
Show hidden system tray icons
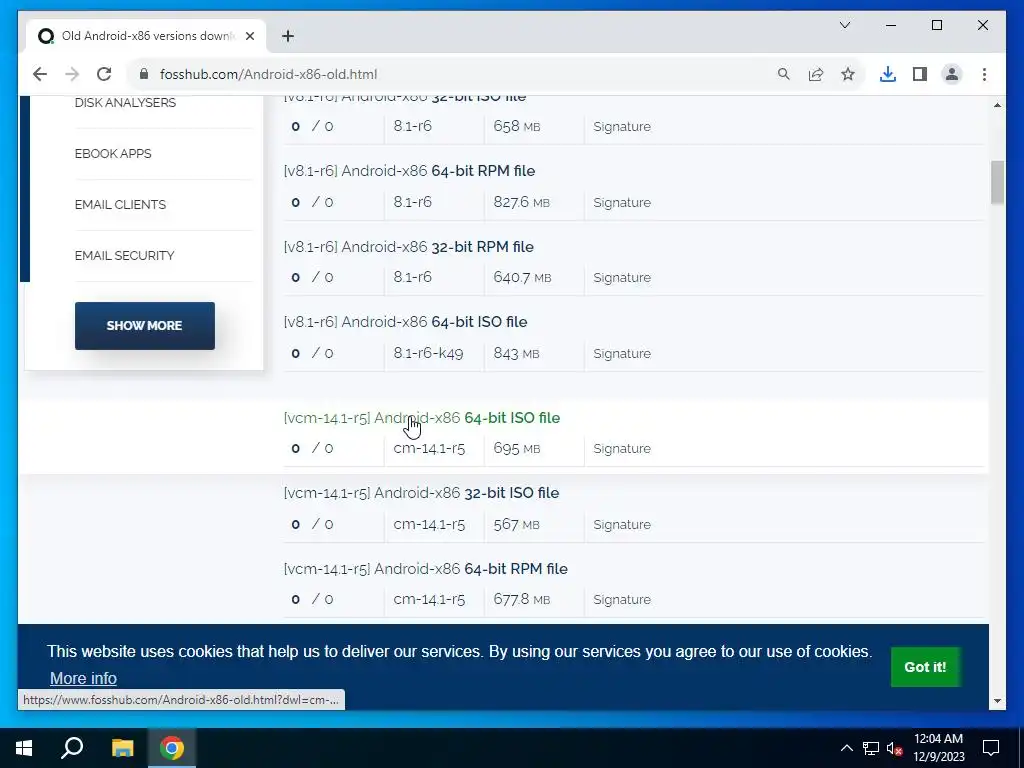[x=846, y=748]
